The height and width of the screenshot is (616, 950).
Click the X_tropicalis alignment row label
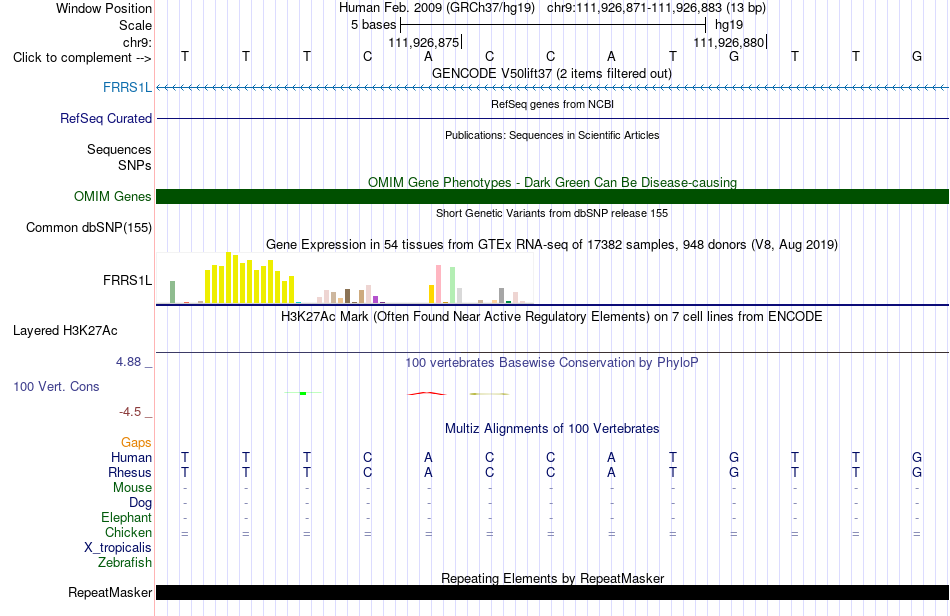click(x=118, y=548)
